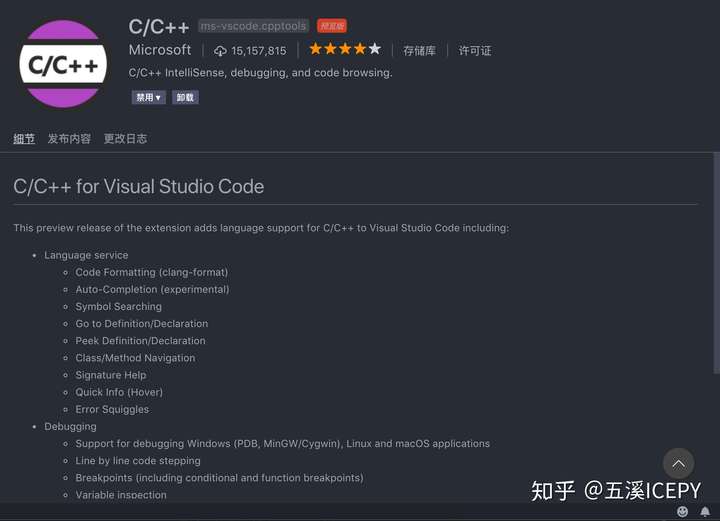This screenshot has width=720, height=521.
Task: Click 'Code Formatting (clang-format)' item
Action: click(152, 272)
